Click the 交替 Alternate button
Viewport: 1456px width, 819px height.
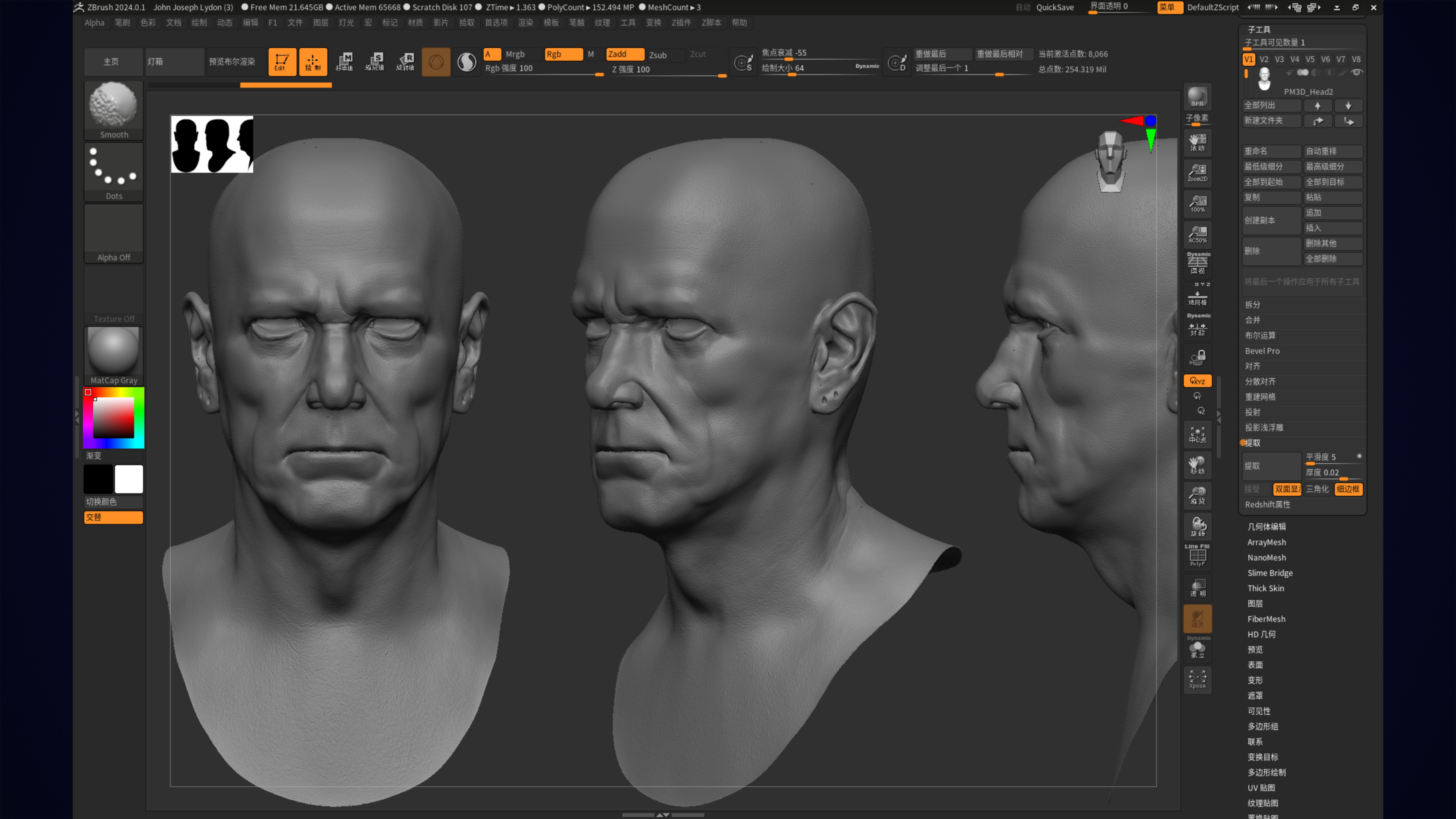tap(114, 517)
